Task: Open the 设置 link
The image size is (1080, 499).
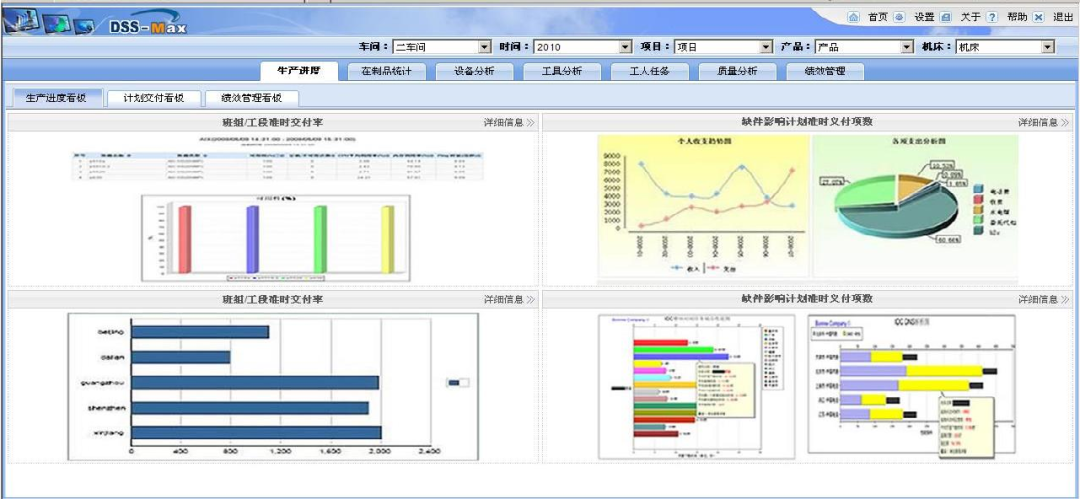Action: 924,17
